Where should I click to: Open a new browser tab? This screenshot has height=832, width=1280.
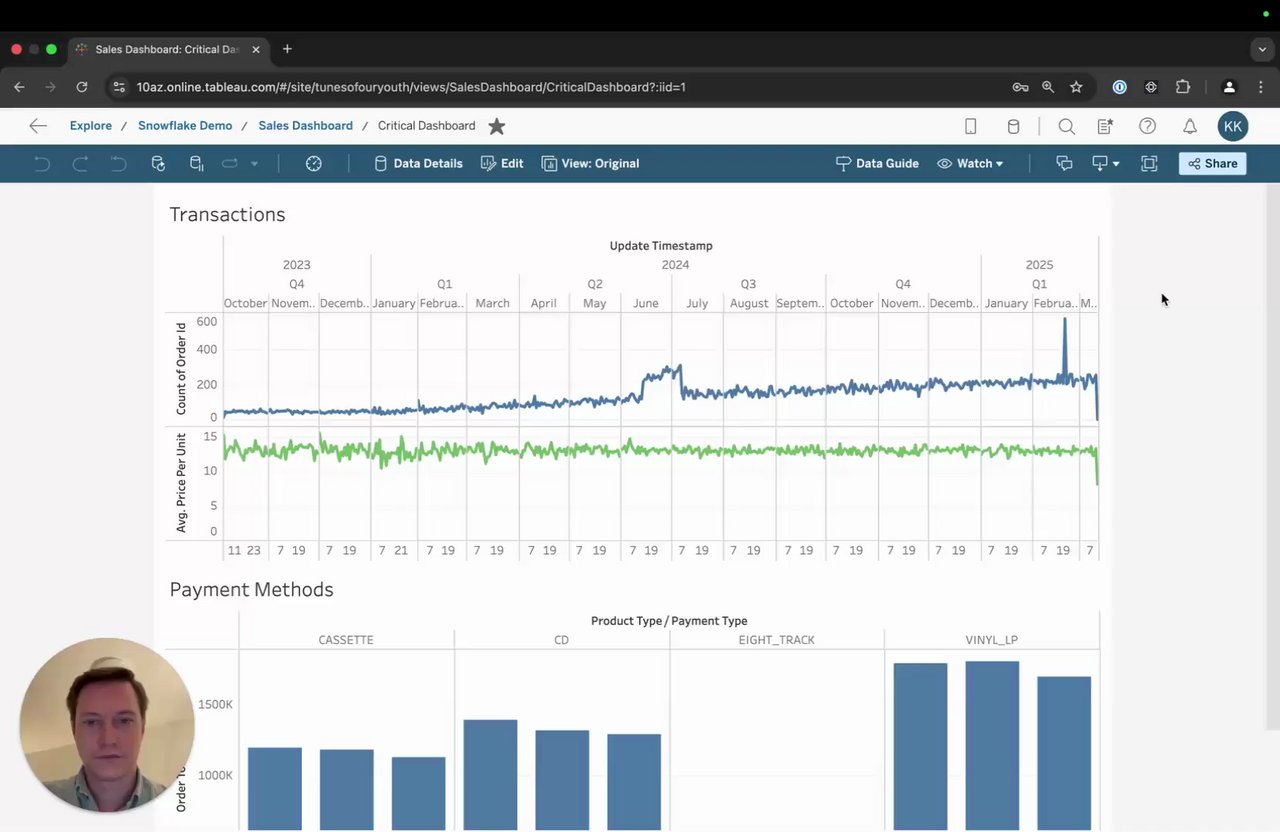287,49
